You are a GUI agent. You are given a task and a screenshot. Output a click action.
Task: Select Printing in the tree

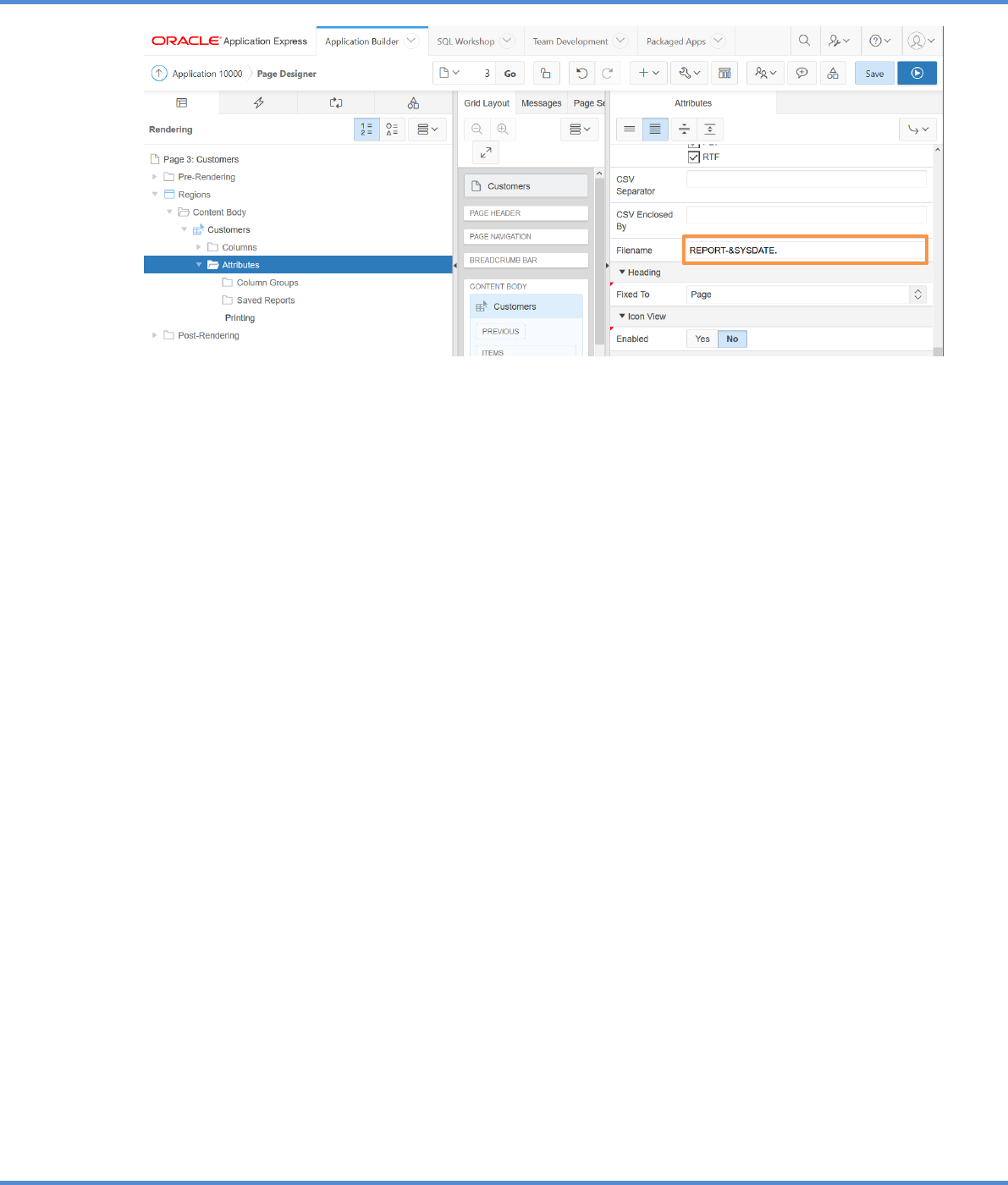tap(240, 318)
